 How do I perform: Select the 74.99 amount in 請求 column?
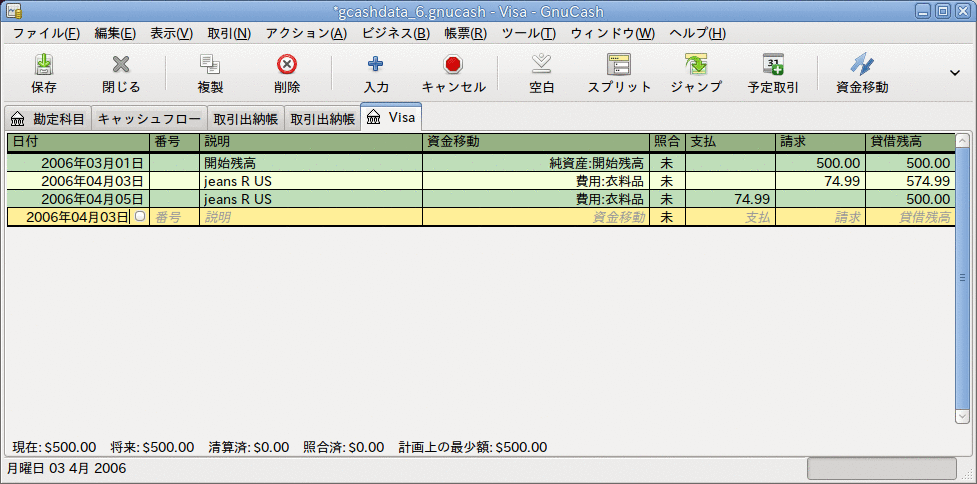[820, 182]
